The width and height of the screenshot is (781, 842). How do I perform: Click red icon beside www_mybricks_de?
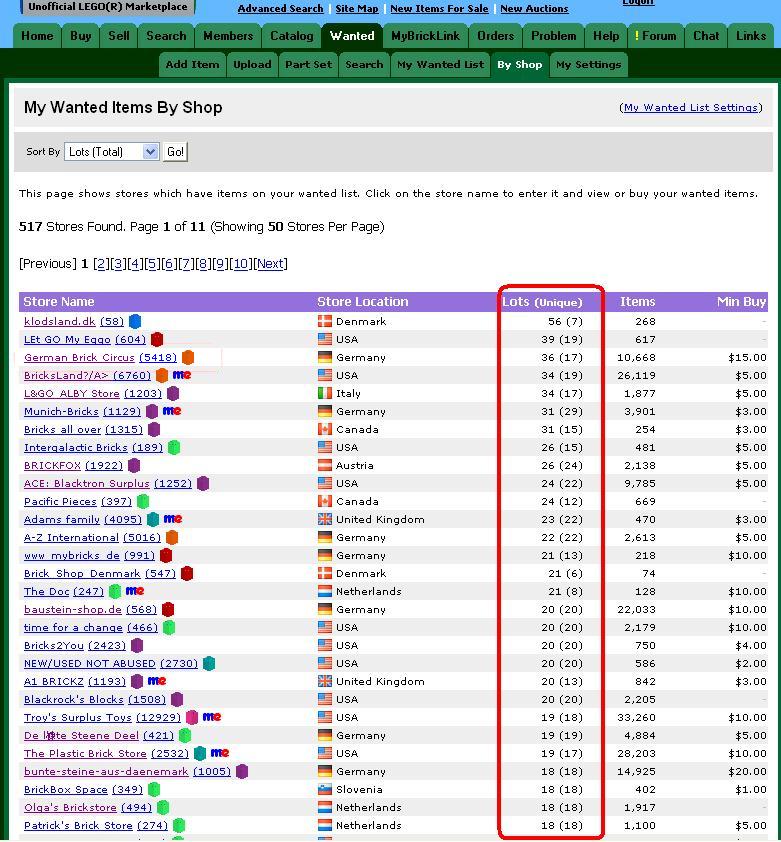point(167,555)
